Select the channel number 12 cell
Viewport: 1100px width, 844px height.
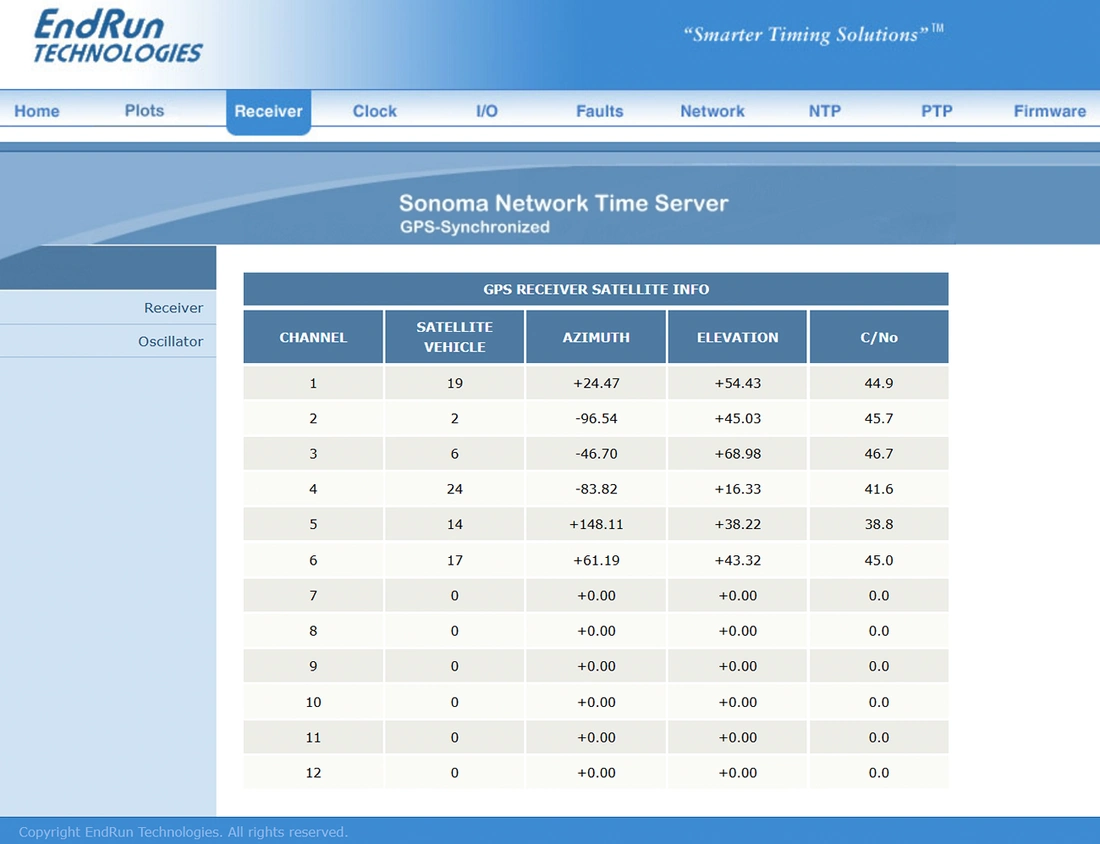pos(313,772)
